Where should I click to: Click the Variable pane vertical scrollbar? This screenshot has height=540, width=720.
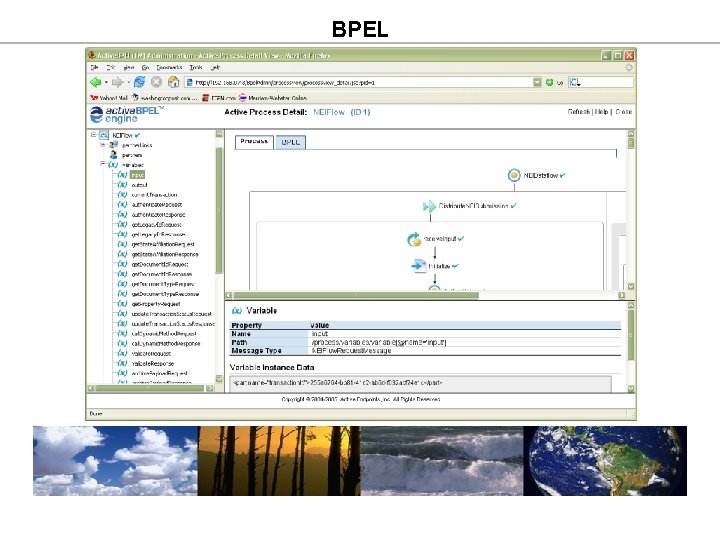click(x=631, y=335)
